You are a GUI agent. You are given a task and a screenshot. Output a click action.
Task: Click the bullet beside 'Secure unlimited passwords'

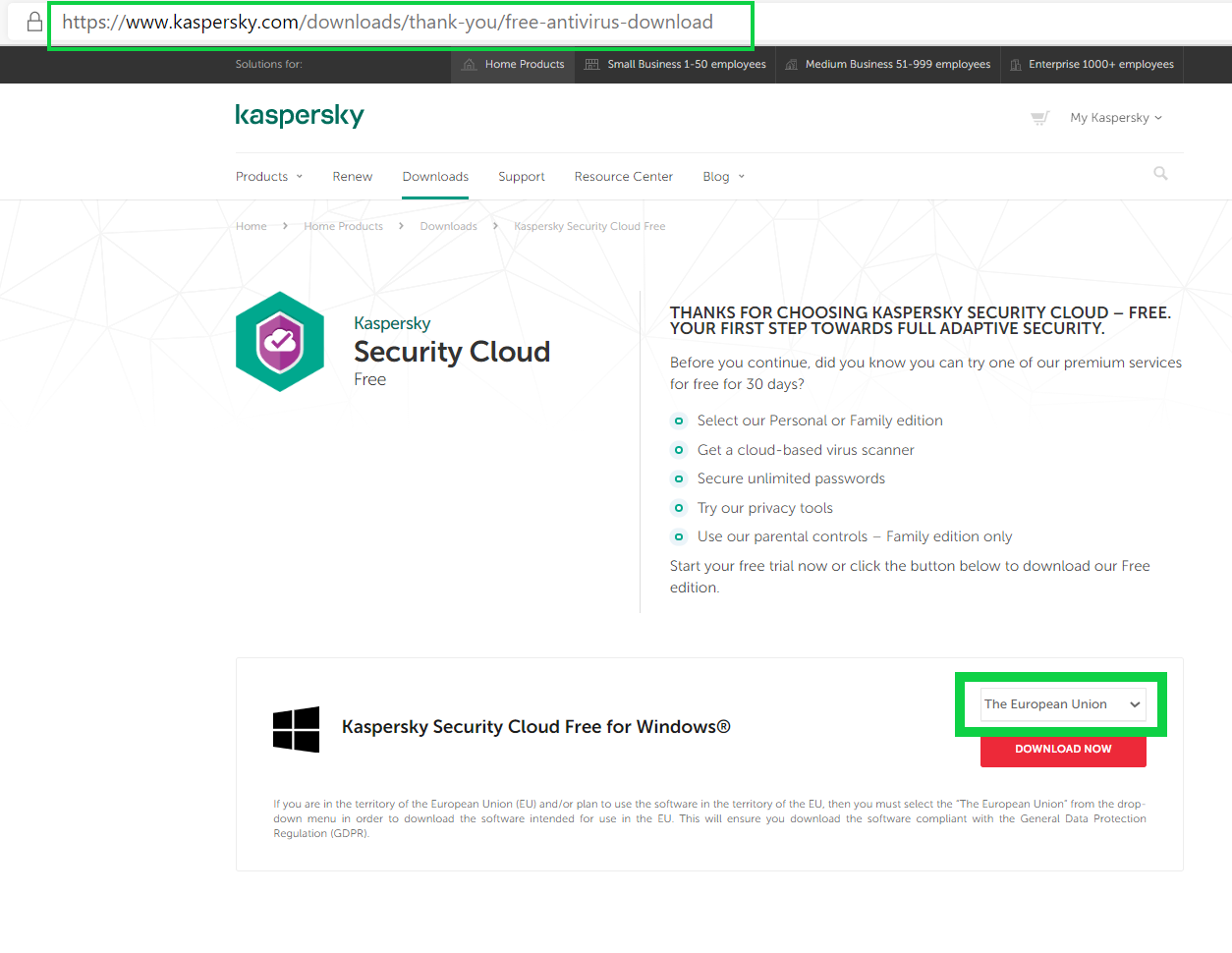coord(678,478)
